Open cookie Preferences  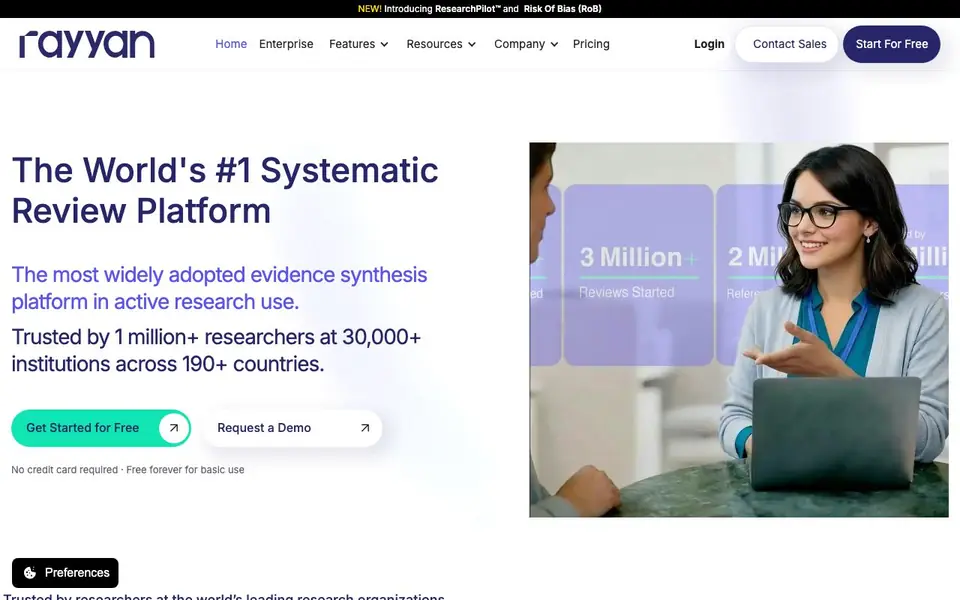[65, 572]
